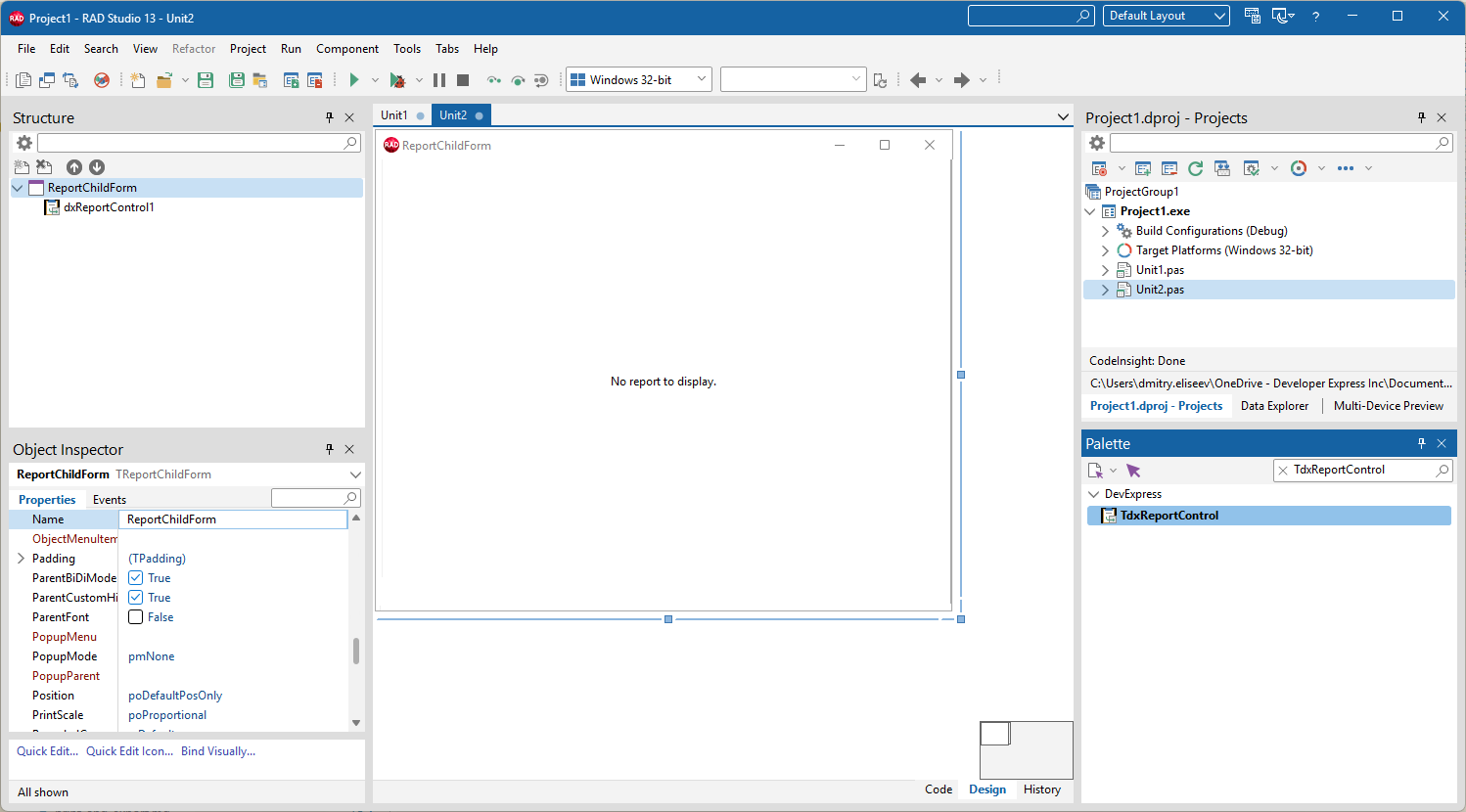Move selected item down in Structure panel

[x=97, y=167]
